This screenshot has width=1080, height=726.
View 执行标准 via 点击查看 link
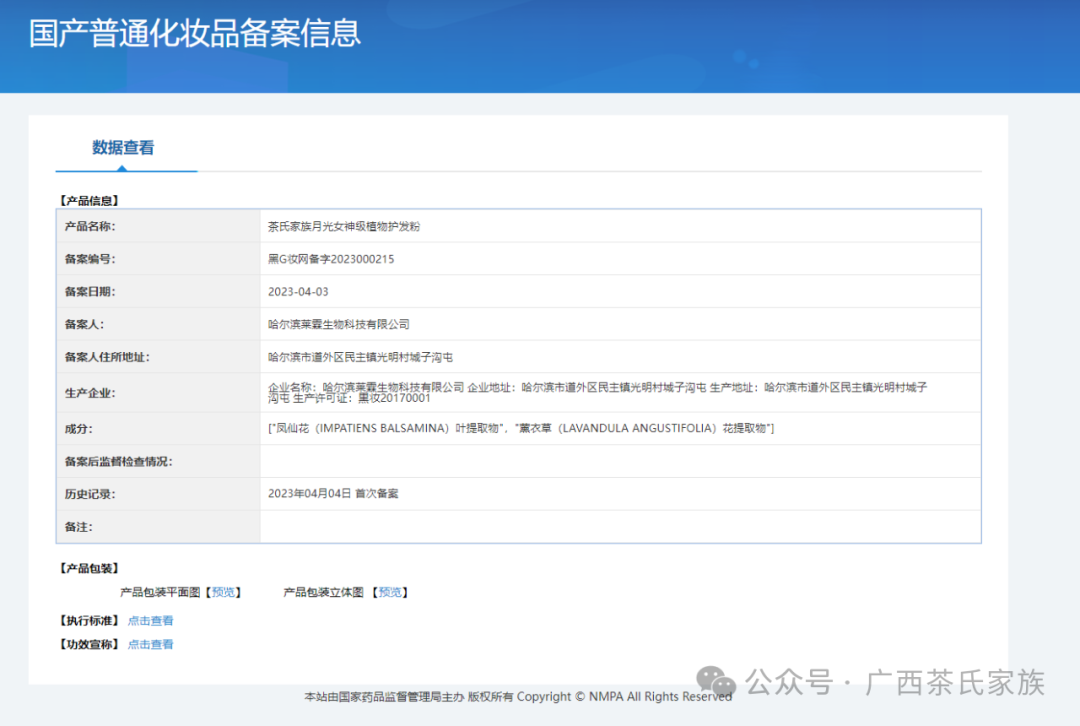(150, 620)
